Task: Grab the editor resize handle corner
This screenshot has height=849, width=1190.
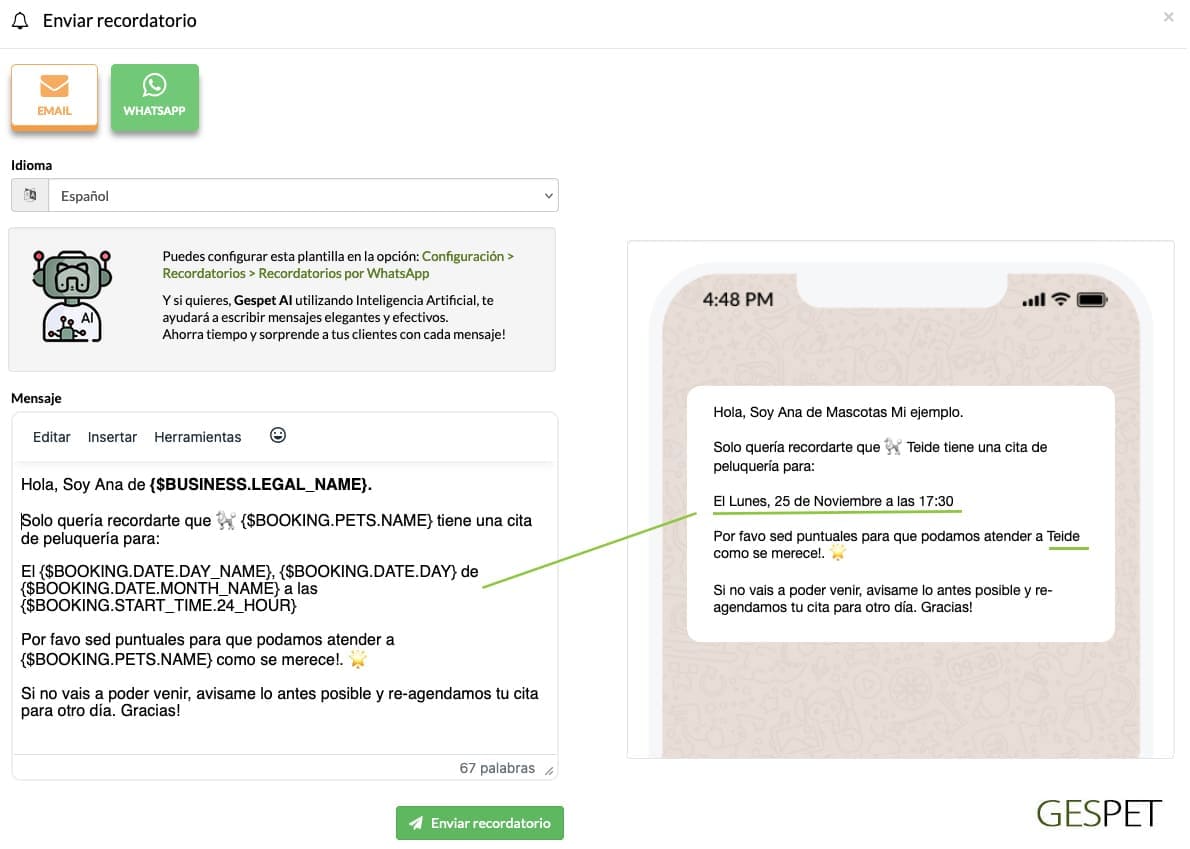Action: coord(549,770)
